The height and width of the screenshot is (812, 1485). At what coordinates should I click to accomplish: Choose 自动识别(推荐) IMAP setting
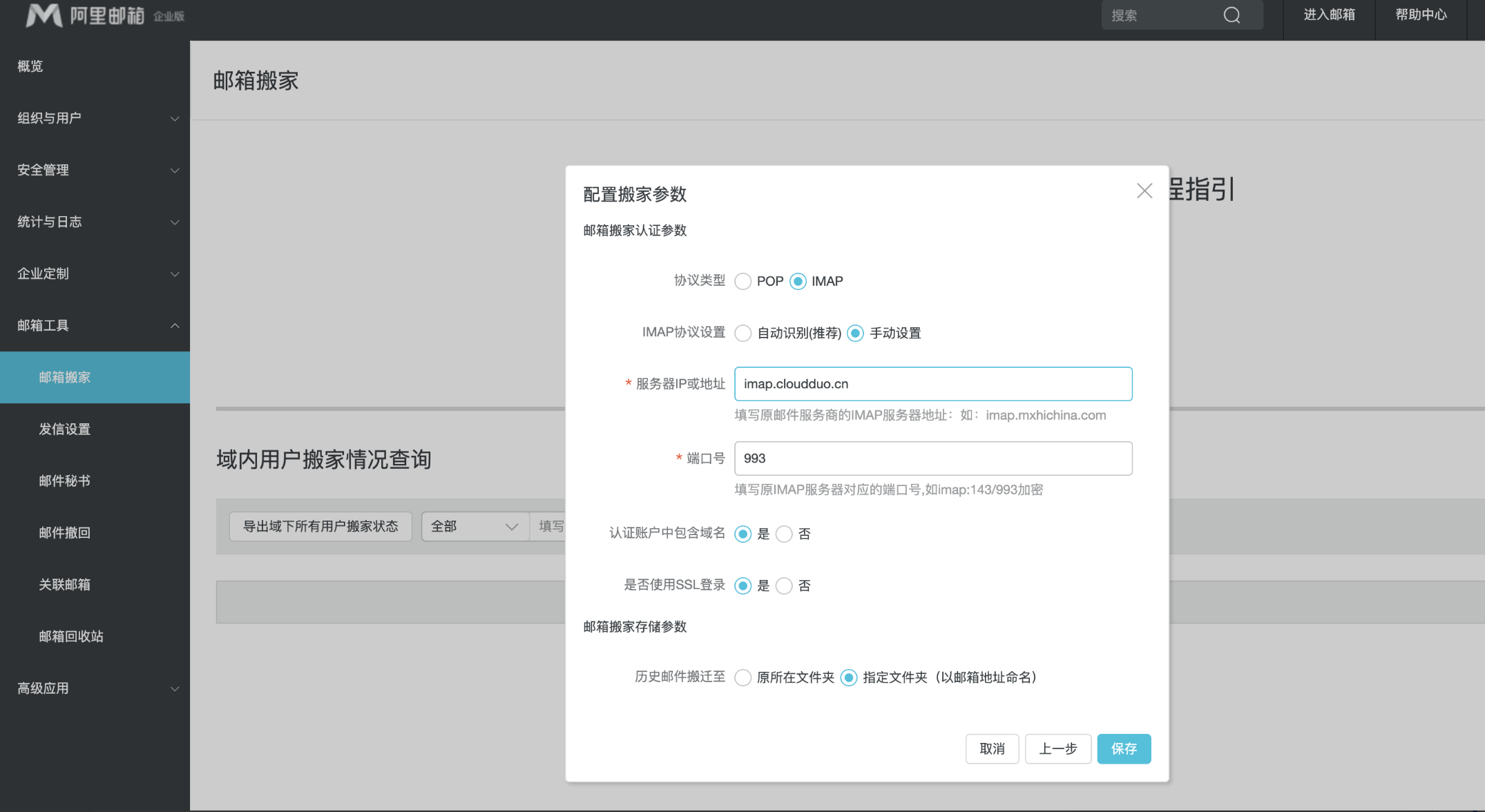pyautogui.click(x=743, y=333)
